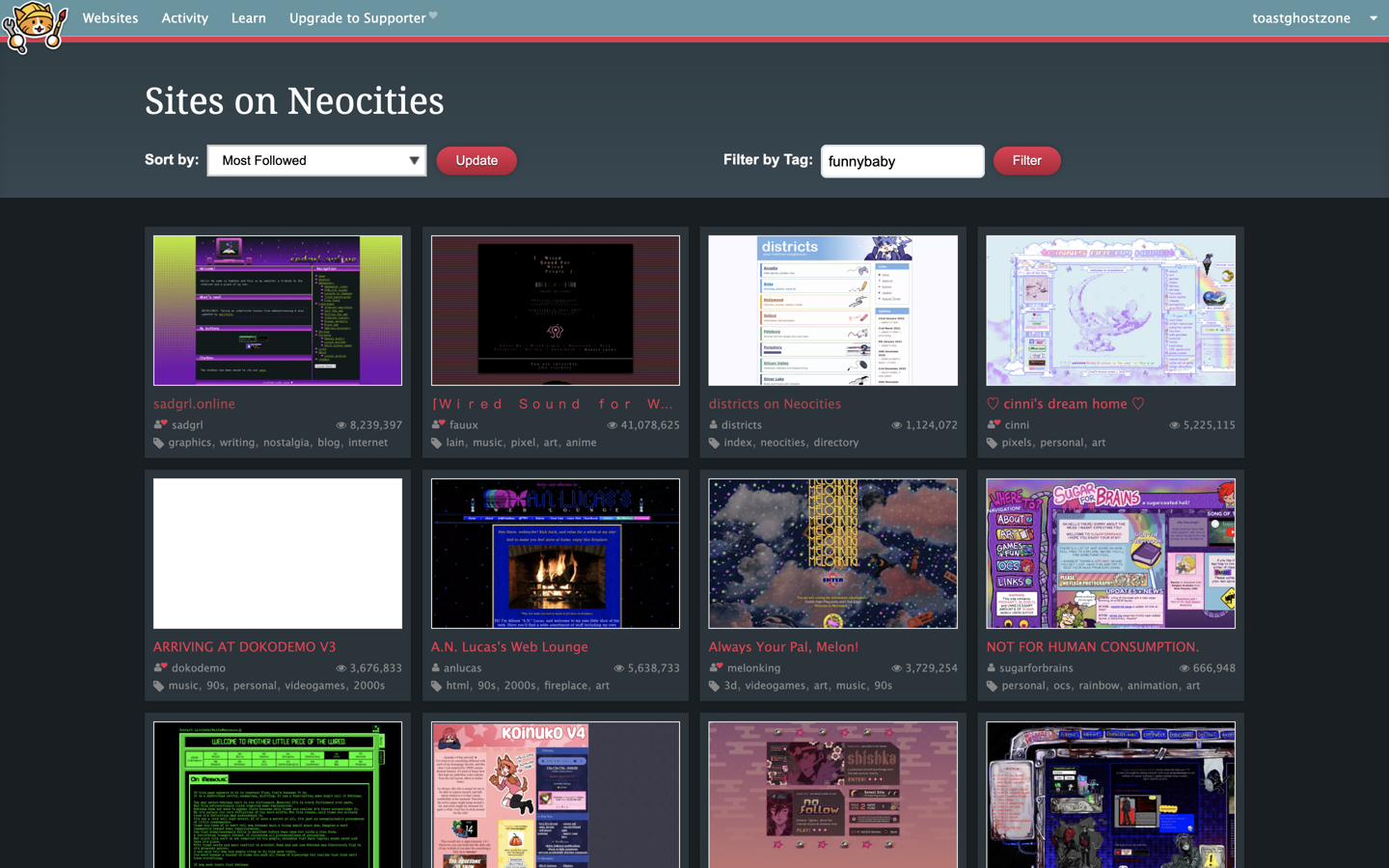Open the blank Dokodemo site thumbnail
The image size is (1389, 868).
(278, 554)
